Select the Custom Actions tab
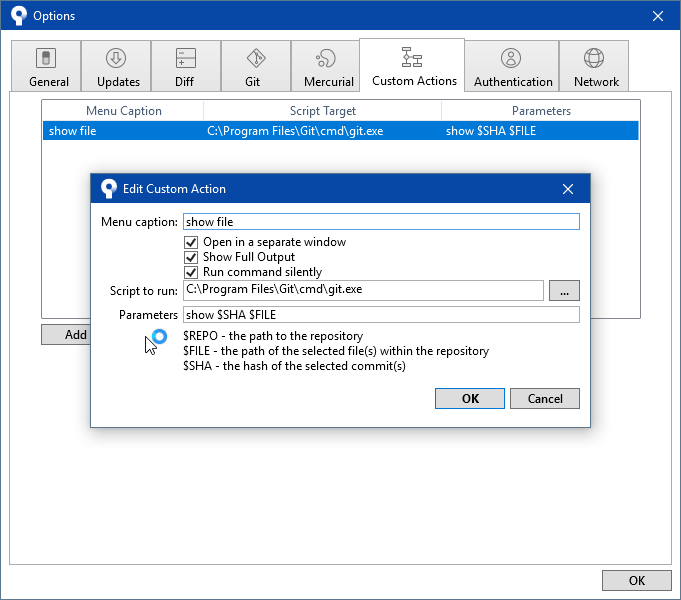681x600 pixels. click(412, 65)
